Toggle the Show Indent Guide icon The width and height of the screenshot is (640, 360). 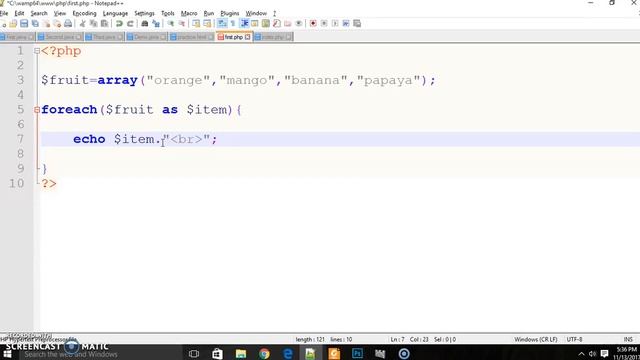tap(244, 24)
